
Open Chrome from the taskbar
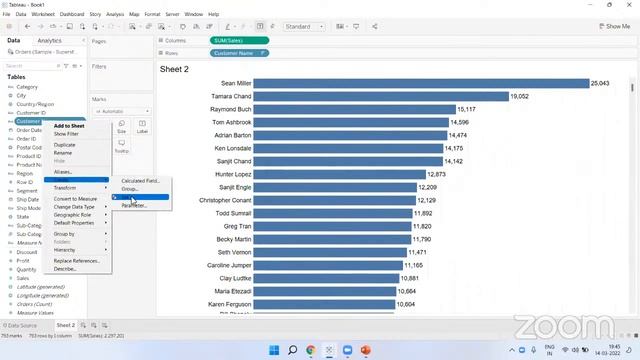coord(311,350)
